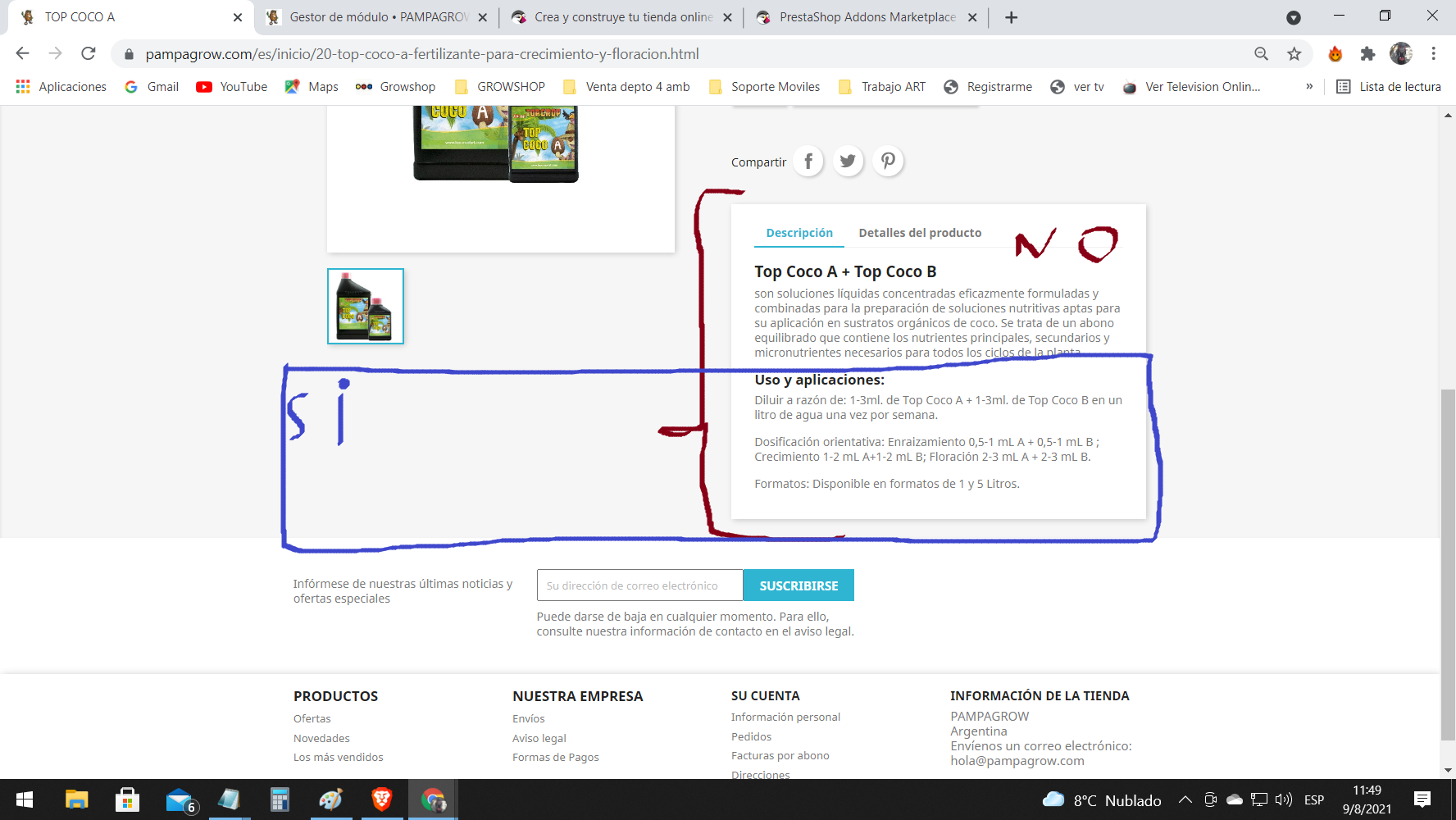
Task: Open Windows Start menu
Action: click(25, 799)
